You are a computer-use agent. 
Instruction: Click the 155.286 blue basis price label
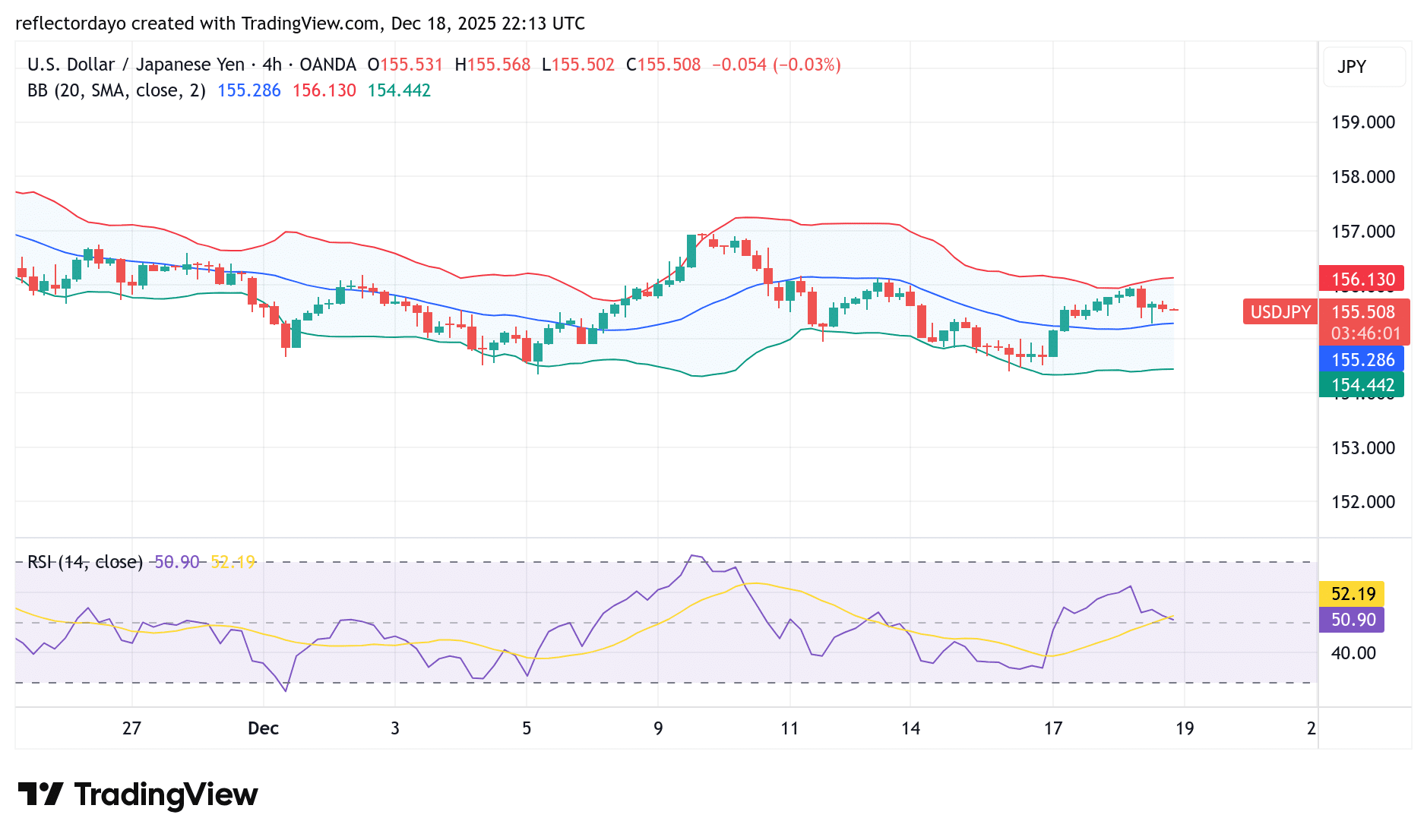tap(1362, 359)
